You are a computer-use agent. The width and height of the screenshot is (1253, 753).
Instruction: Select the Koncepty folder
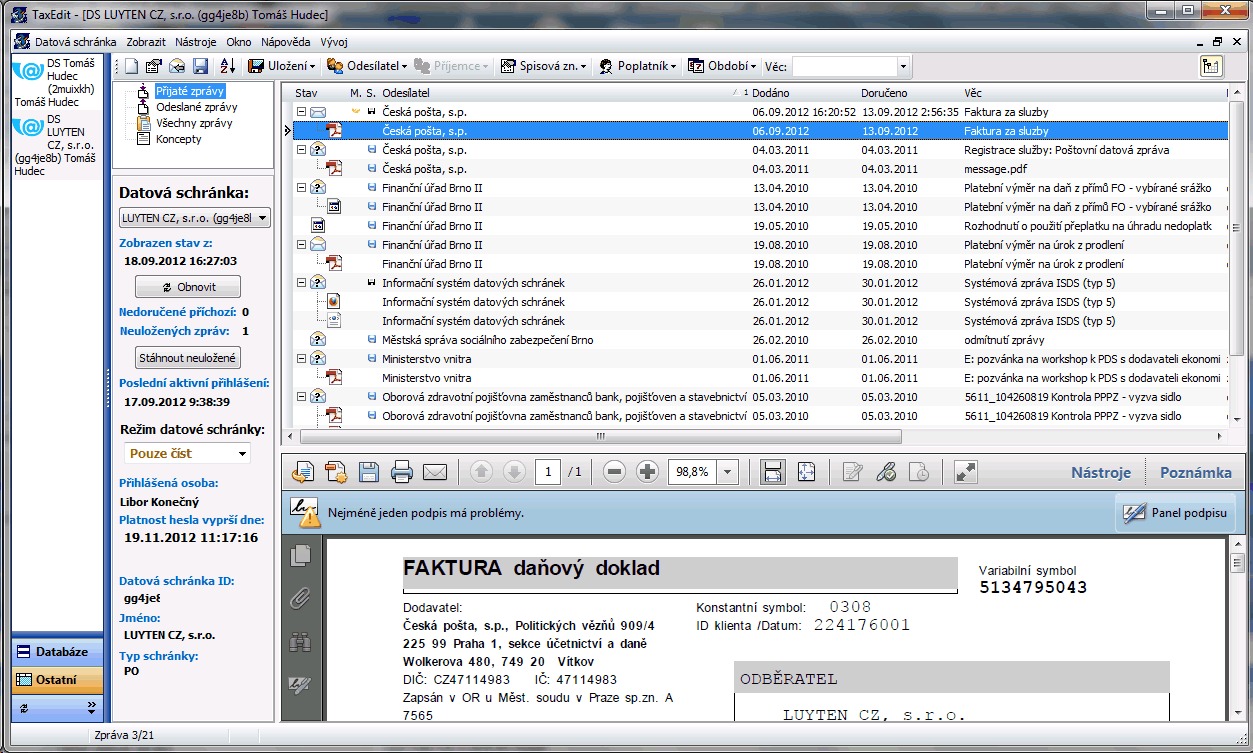point(178,139)
